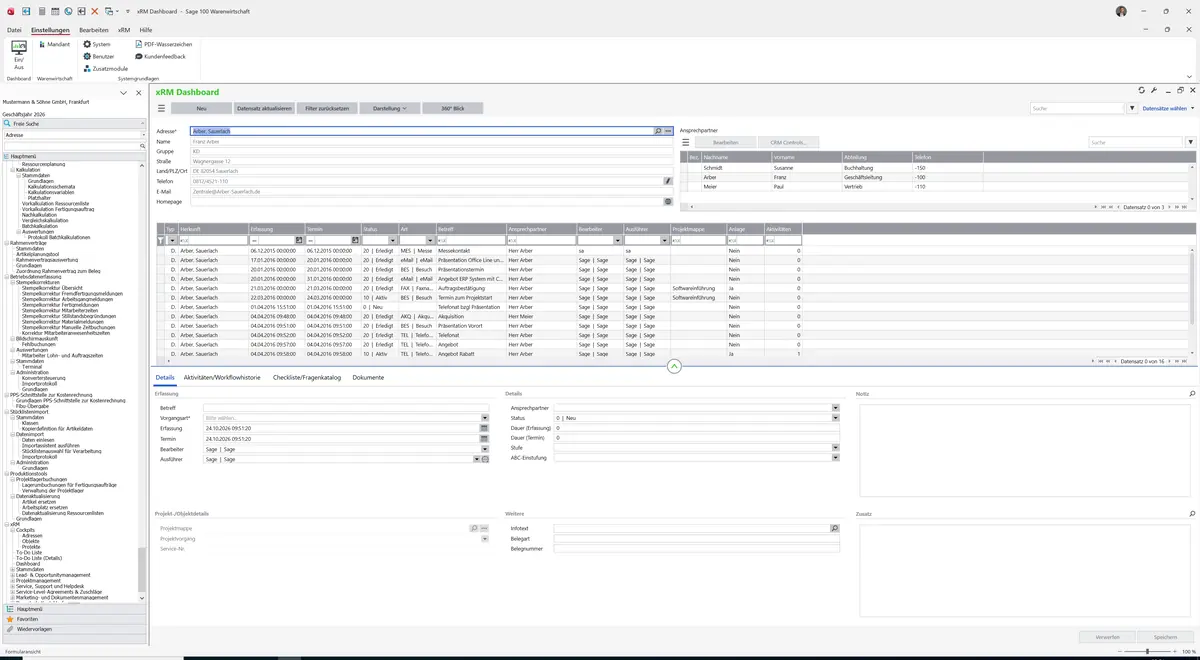Toggle the Dashboard Ein/Aus ribbon icon
The height and width of the screenshot is (660, 1200).
pyautogui.click(x=19, y=54)
